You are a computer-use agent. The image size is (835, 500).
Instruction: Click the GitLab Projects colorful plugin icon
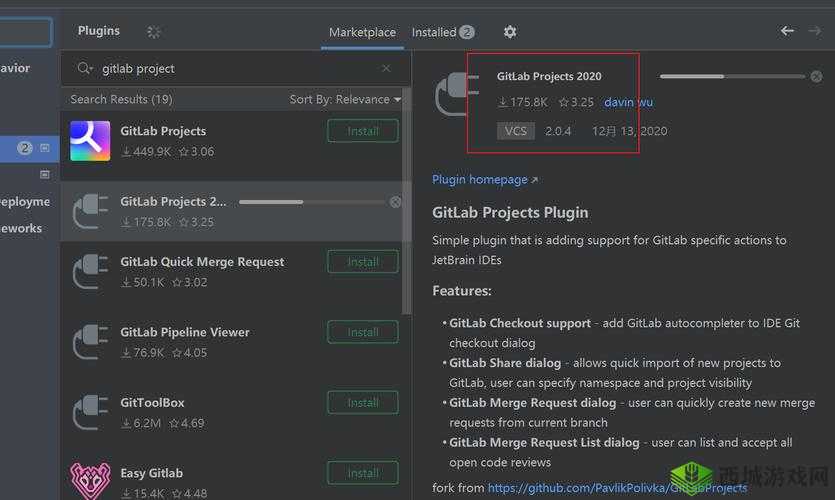[x=90, y=141]
